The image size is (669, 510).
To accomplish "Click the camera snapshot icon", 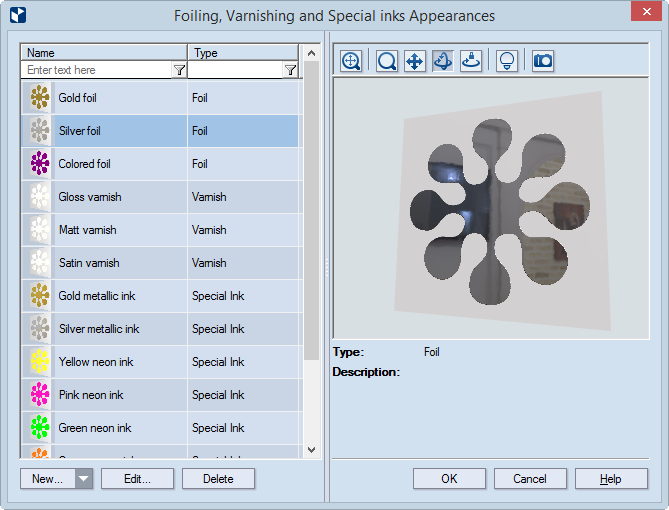I will point(542,61).
